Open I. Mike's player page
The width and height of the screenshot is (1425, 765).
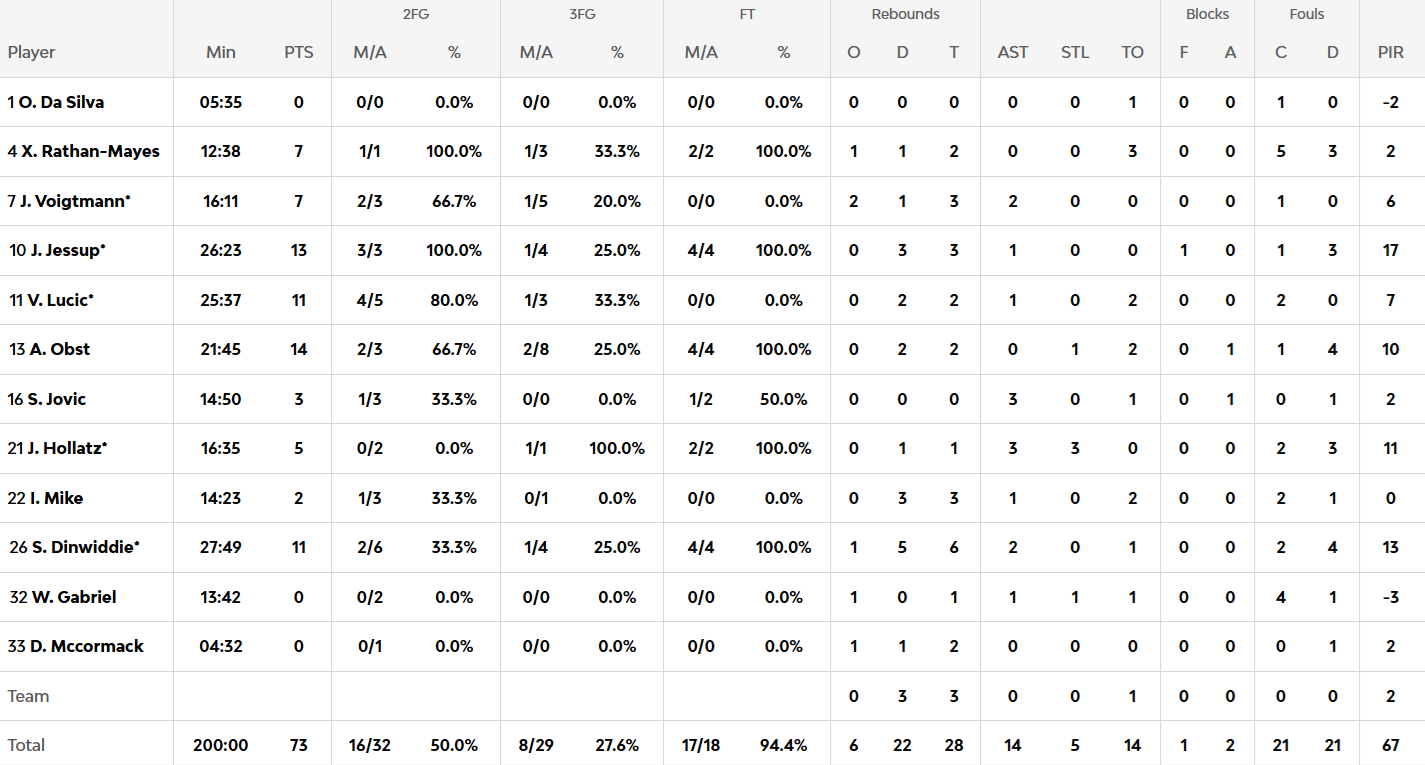click(55, 498)
